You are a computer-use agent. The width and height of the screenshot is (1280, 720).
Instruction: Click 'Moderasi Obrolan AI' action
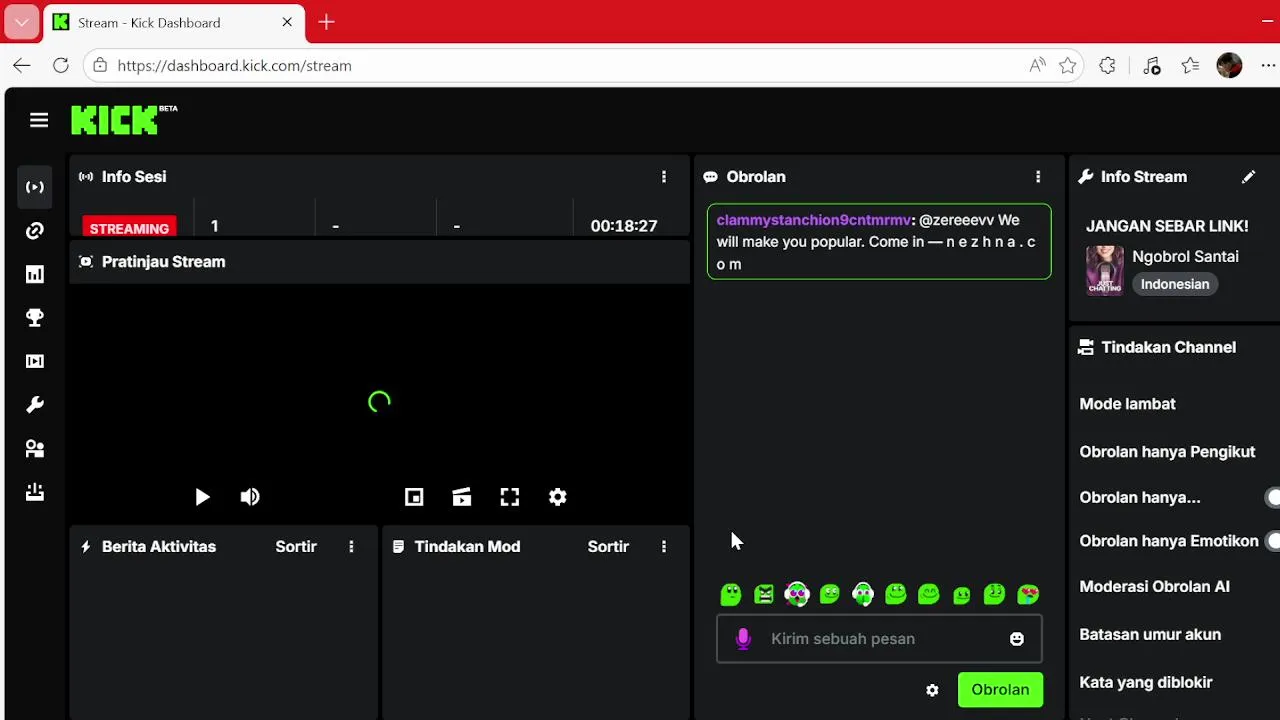point(1154,587)
